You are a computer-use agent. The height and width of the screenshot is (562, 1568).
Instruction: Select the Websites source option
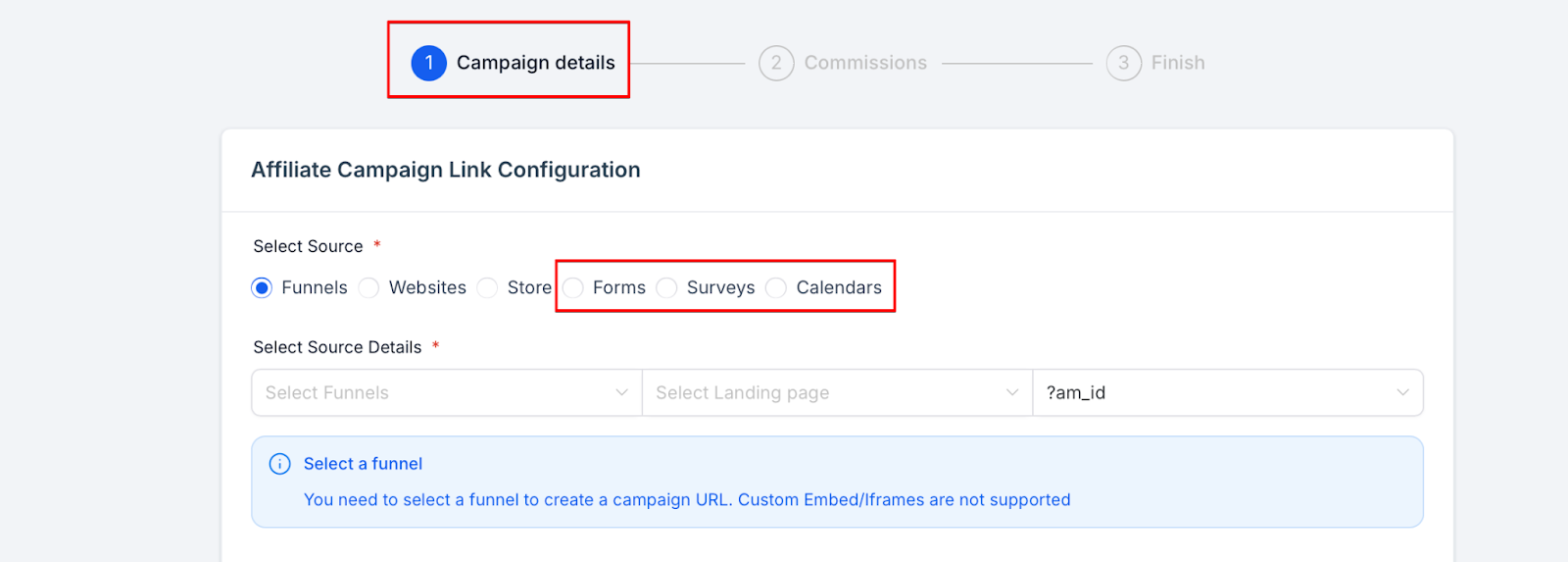click(x=369, y=287)
